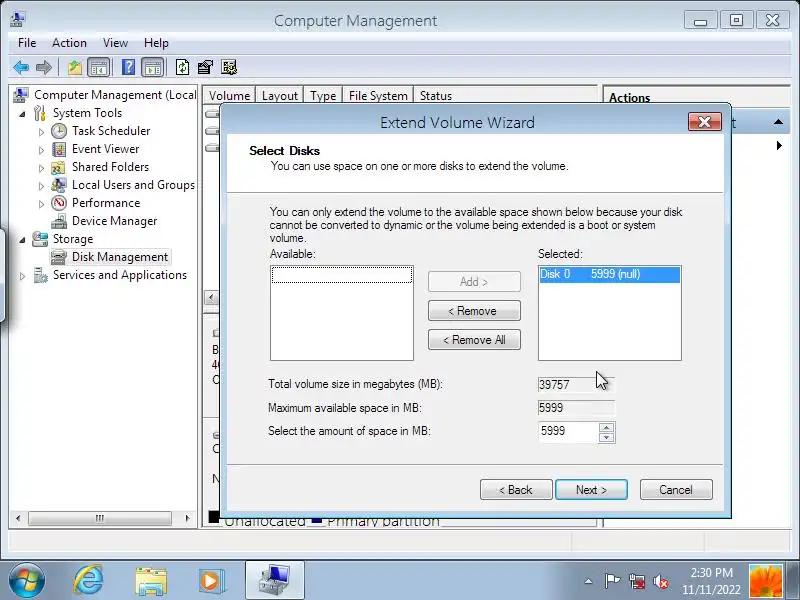Open the View menu
This screenshot has width=800, height=600.
pos(115,43)
